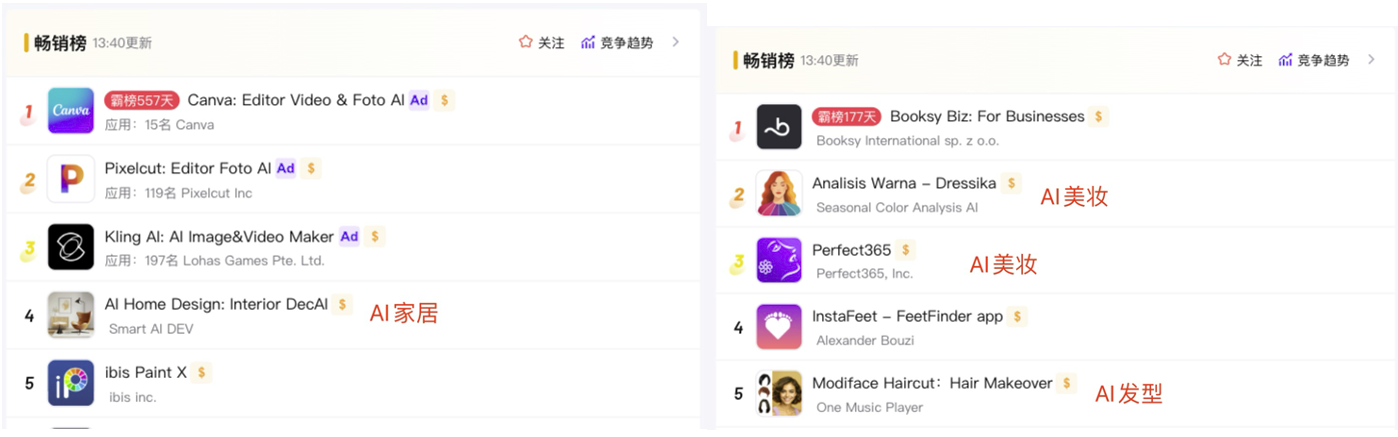Click 畅销榜 heading in left panel
The height and width of the screenshot is (437, 1398).
tap(61, 43)
